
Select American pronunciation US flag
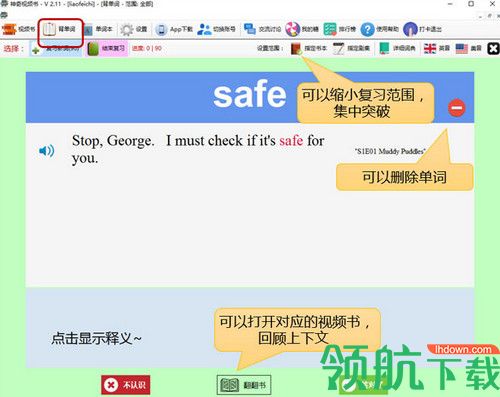coord(462,49)
